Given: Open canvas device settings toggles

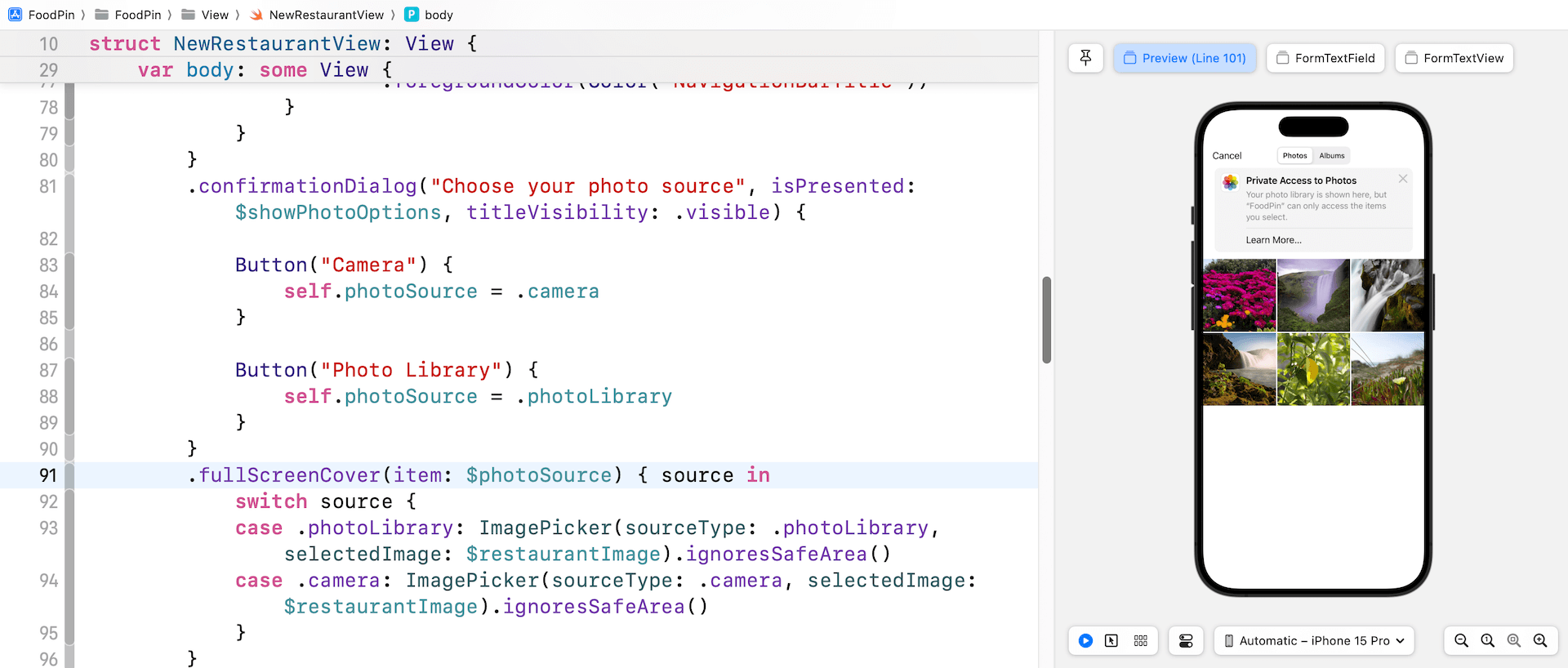Looking at the screenshot, I should (x=1186, y=641).
